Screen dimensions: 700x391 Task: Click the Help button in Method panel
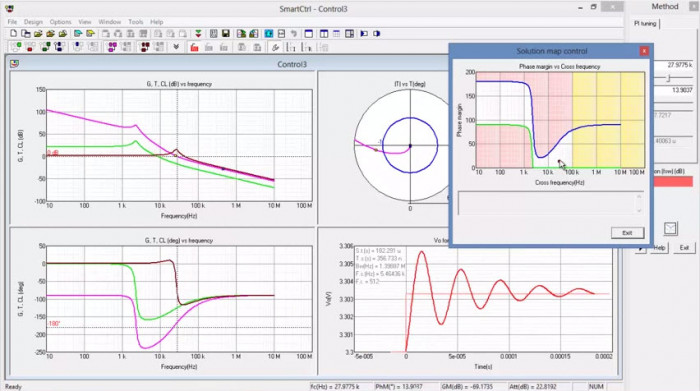coord(659,247)
